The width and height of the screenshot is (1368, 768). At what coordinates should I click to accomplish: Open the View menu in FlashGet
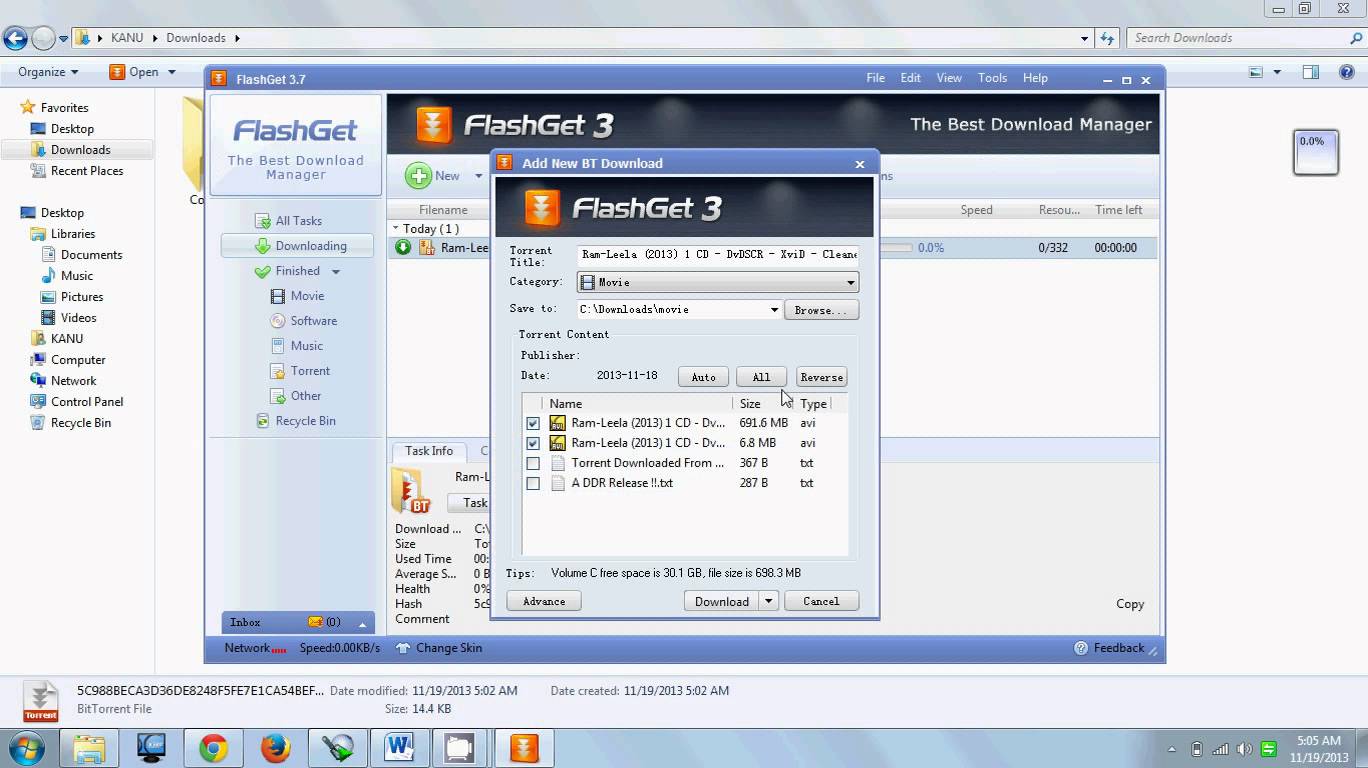click(x=949, y=78)
